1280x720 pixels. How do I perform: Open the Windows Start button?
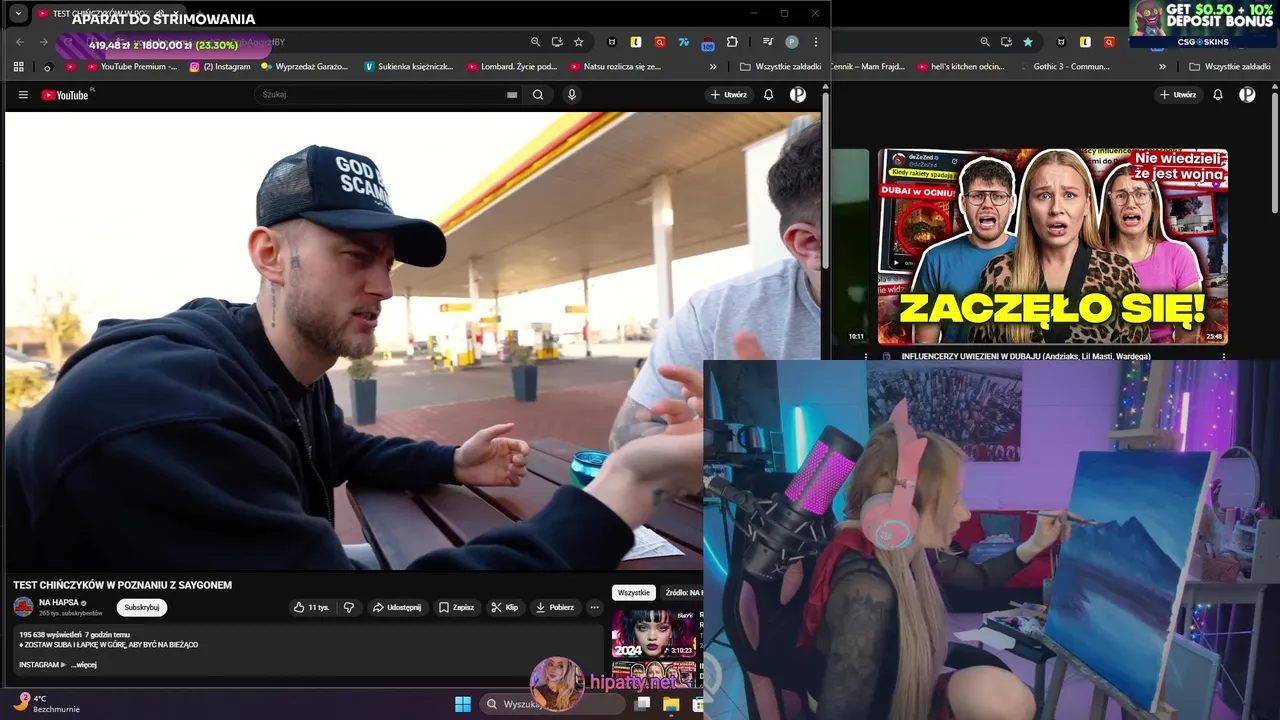[463, 704]
